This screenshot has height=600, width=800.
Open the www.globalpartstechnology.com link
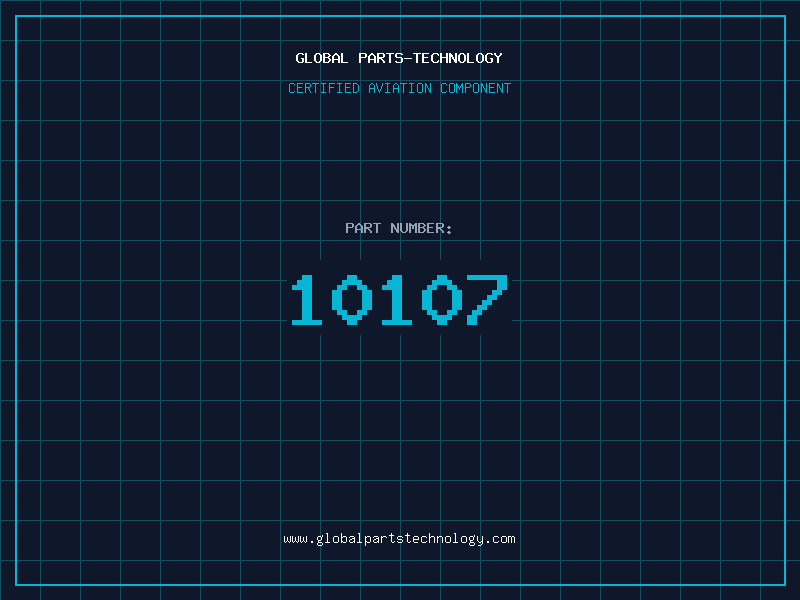coord(399,539)
